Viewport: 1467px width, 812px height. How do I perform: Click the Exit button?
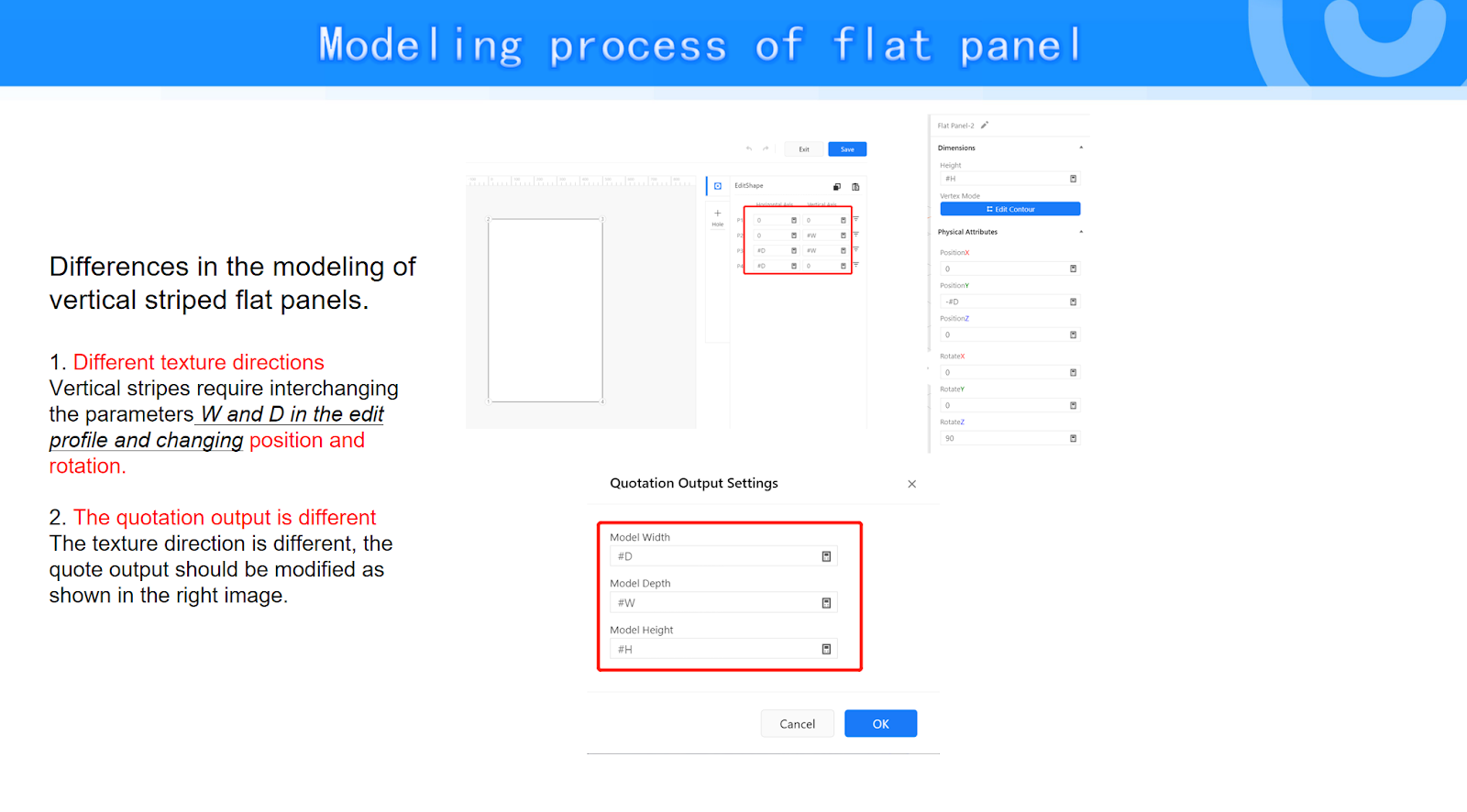point(804,149)
